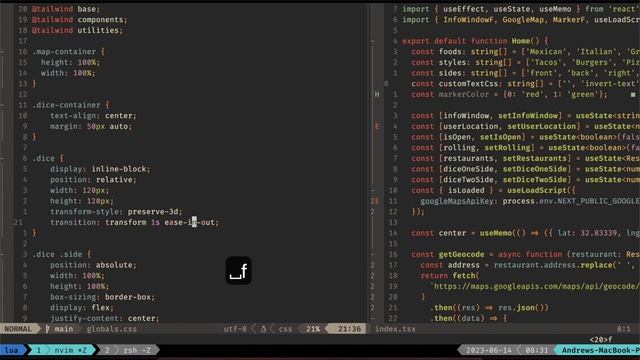Switch to tmux window 1 nvim

[x=61, y=350]
